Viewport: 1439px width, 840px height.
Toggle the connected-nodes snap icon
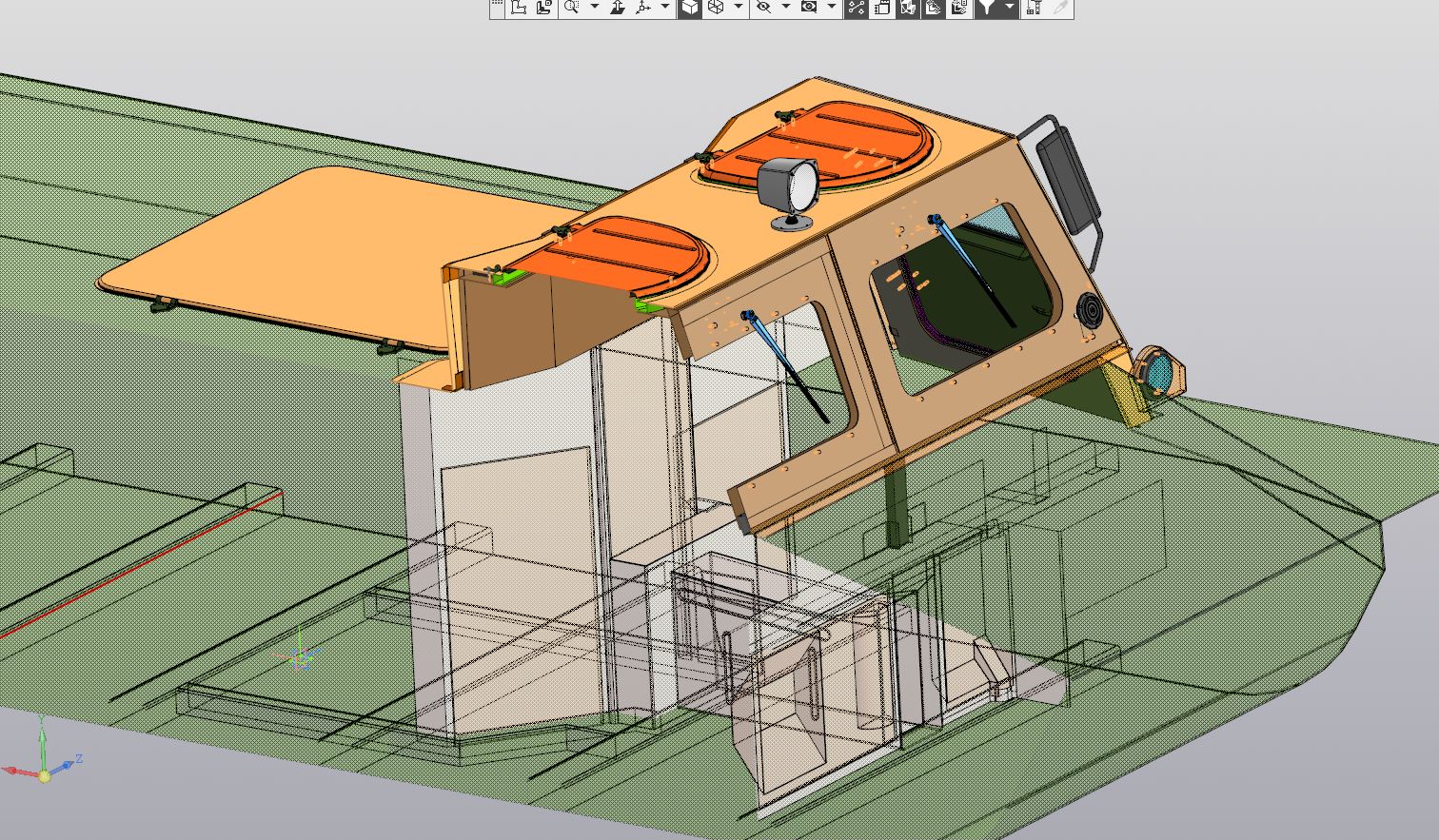click(856, 8)
